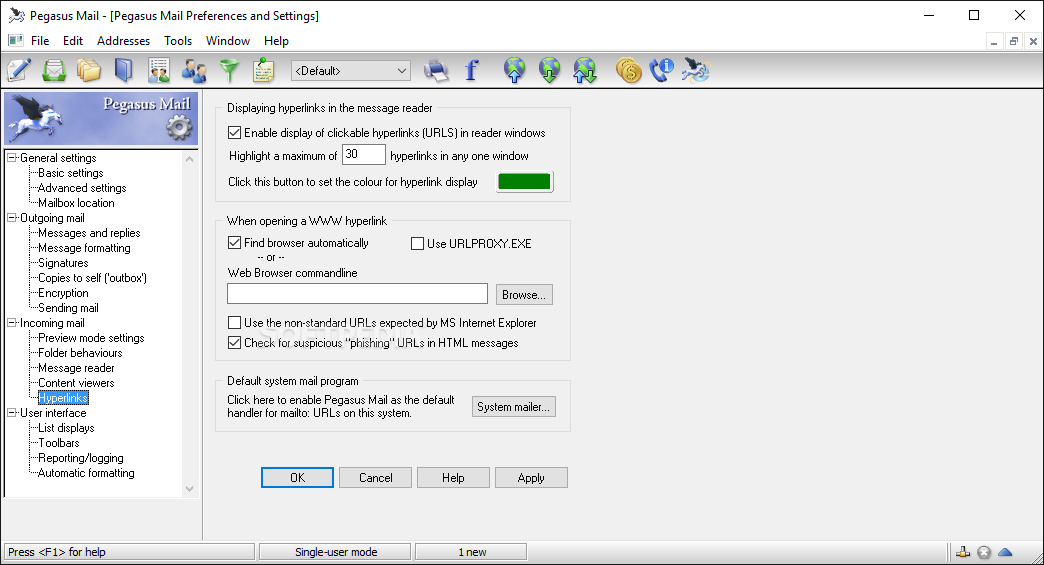The image size is (1044, 565).
Task: Open the Tools menu
Action: pos(178,41)
